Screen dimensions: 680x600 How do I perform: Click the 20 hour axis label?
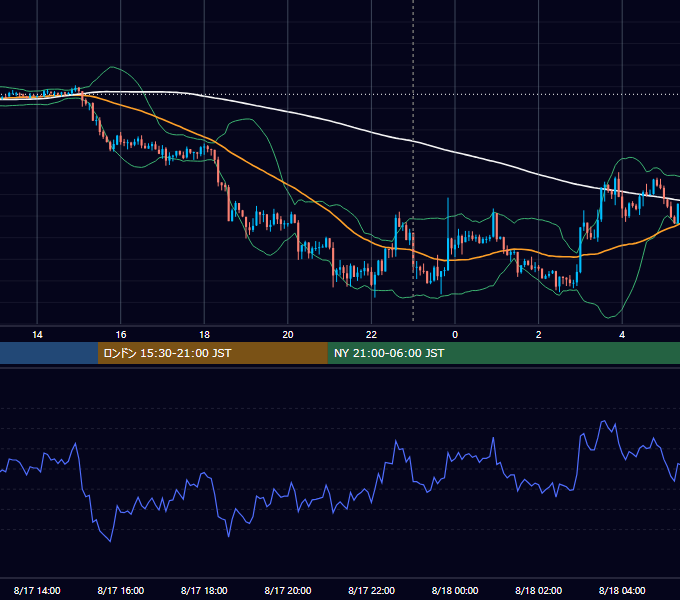click(288, 335)
